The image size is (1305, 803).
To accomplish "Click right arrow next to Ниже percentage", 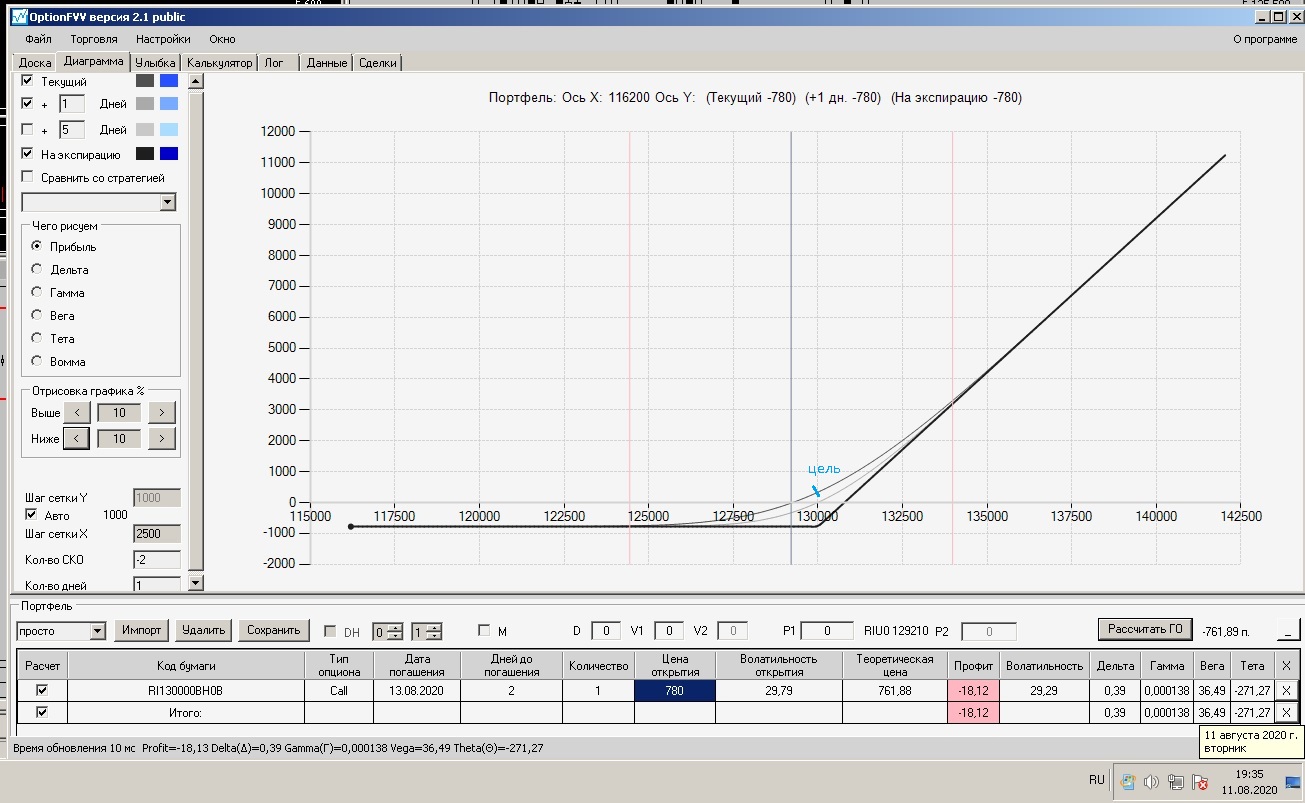I will coord(162,438).
